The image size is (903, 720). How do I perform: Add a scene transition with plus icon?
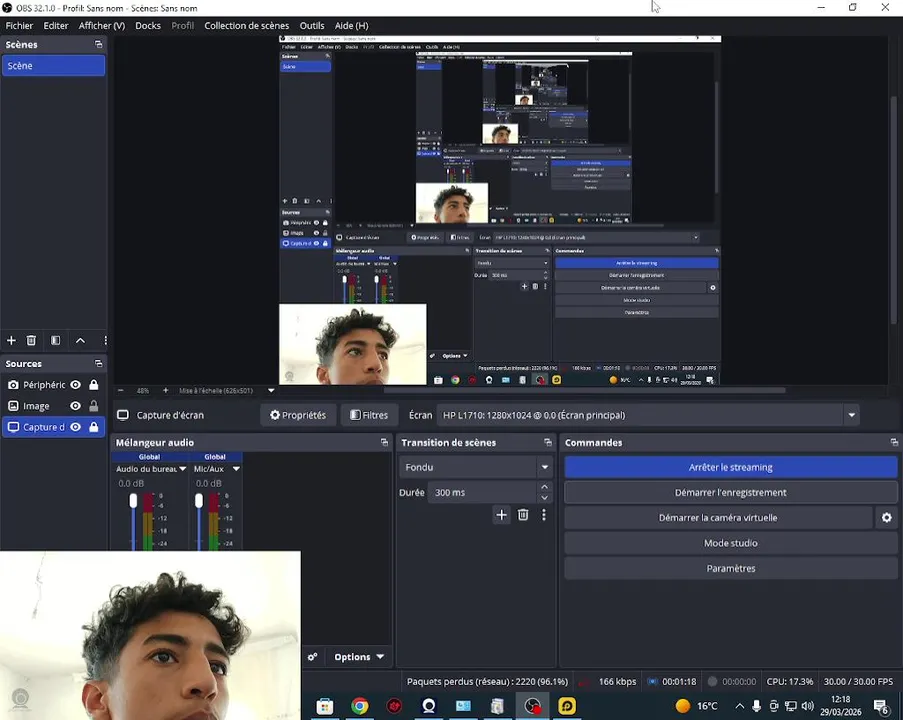click(502, 515)
